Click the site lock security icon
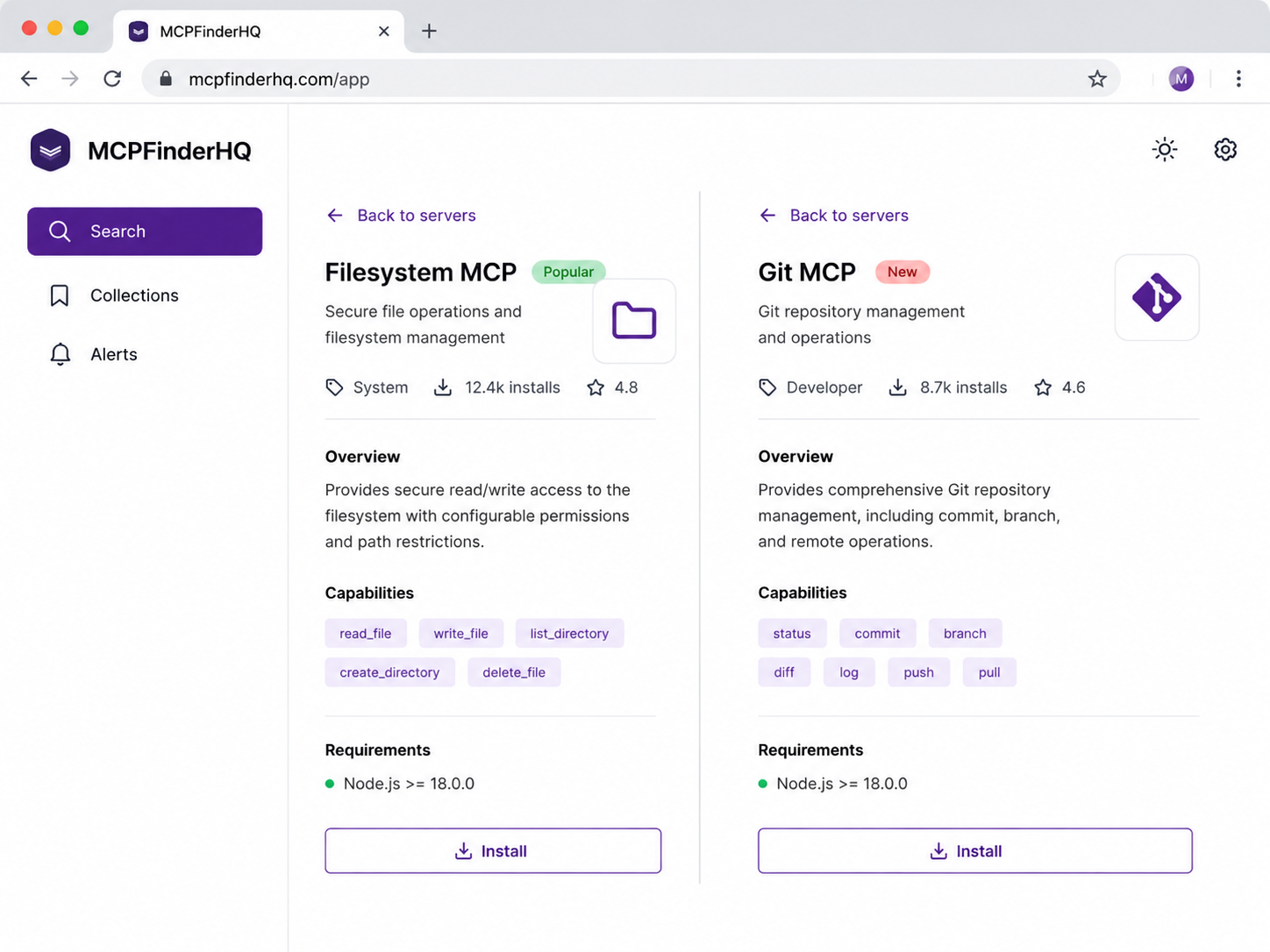 click(x=166, y=79)
